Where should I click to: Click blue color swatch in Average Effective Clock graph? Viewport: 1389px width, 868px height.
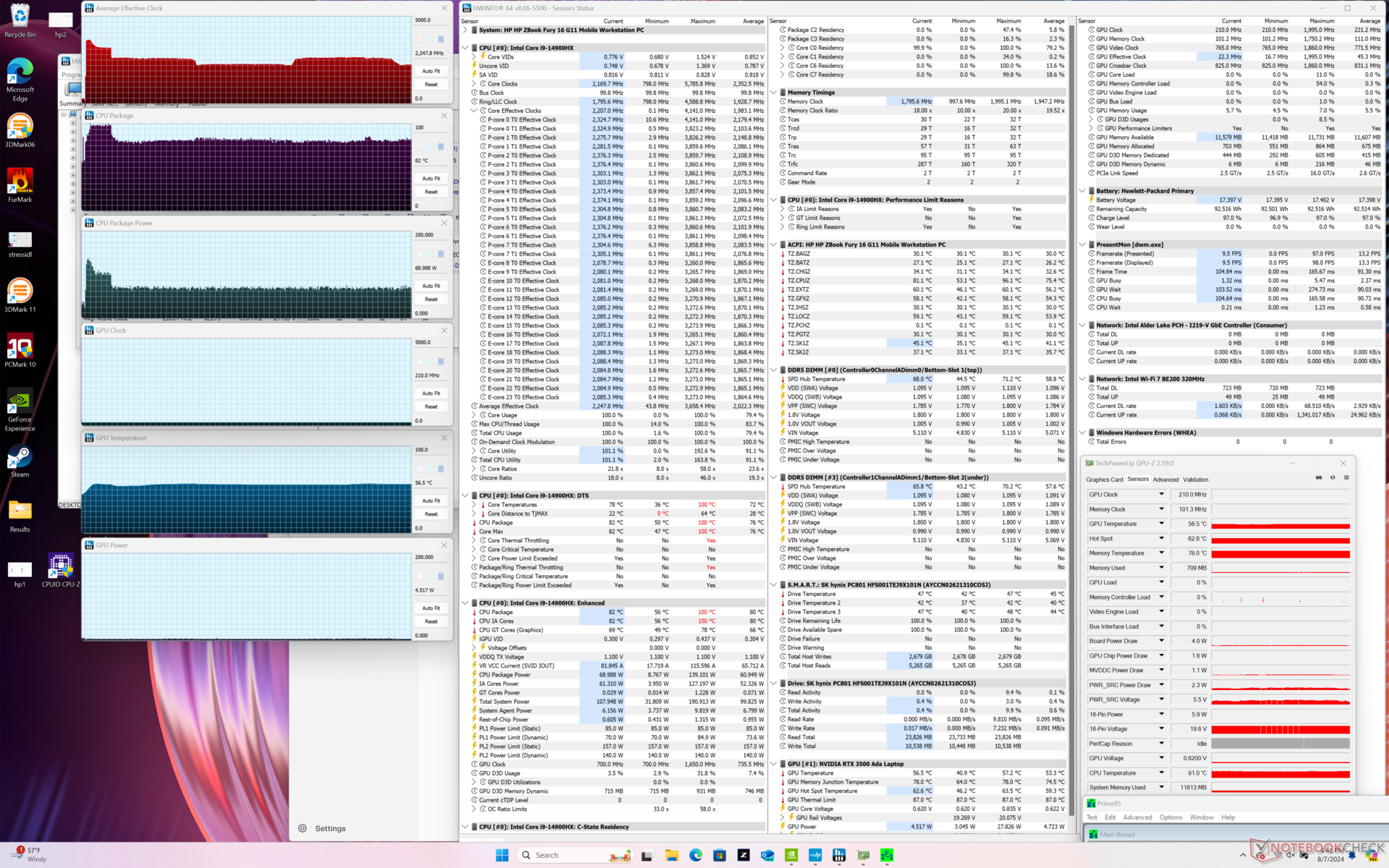tap(441, 39)
